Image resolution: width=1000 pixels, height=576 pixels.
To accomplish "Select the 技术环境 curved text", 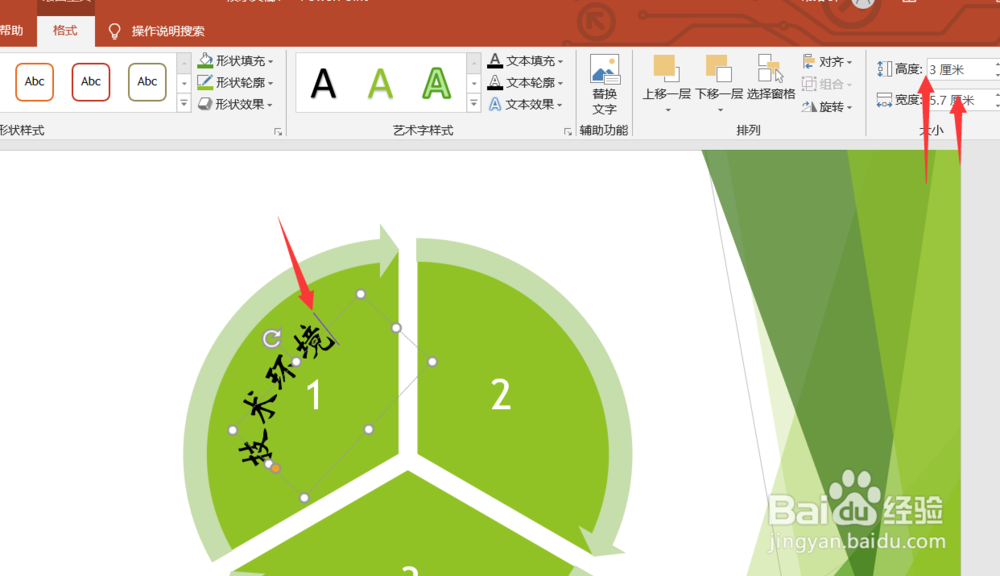I will click(288, 396).
